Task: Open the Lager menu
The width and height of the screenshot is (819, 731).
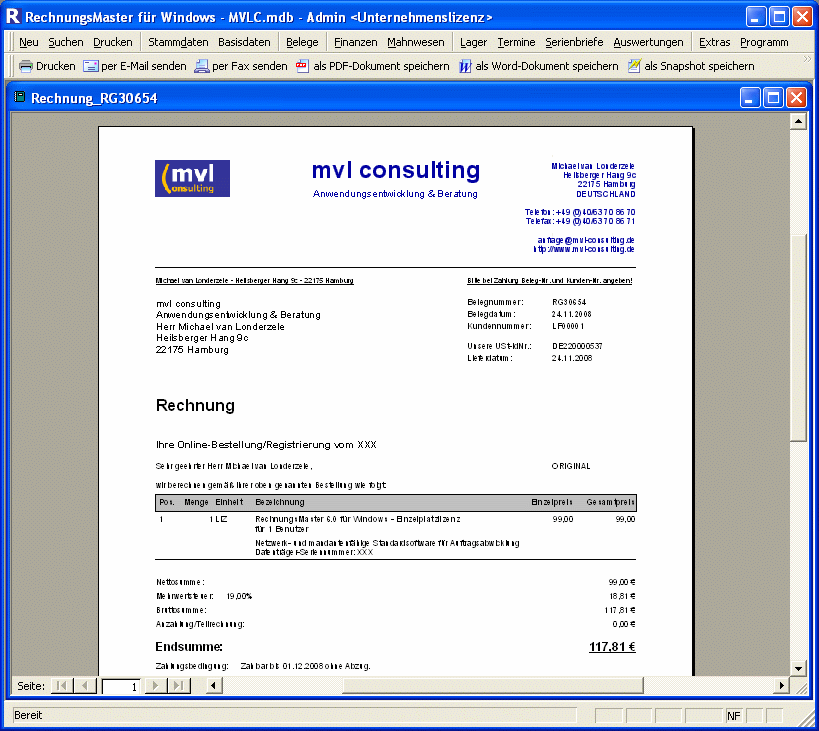Action: (x=473, y=42)
